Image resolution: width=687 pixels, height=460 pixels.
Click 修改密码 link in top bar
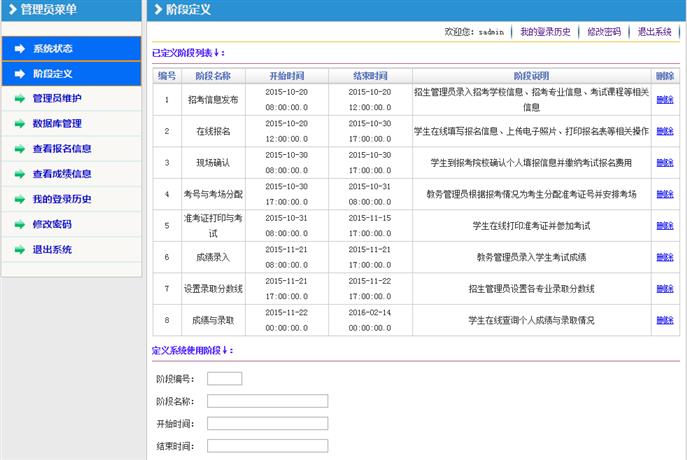click(x=604, y=32)
